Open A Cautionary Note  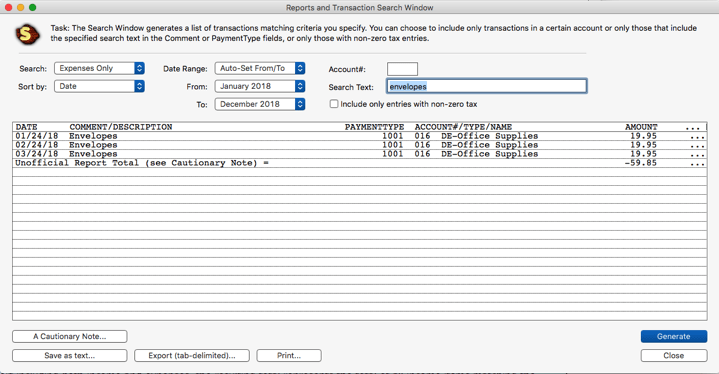click(70, 336)
